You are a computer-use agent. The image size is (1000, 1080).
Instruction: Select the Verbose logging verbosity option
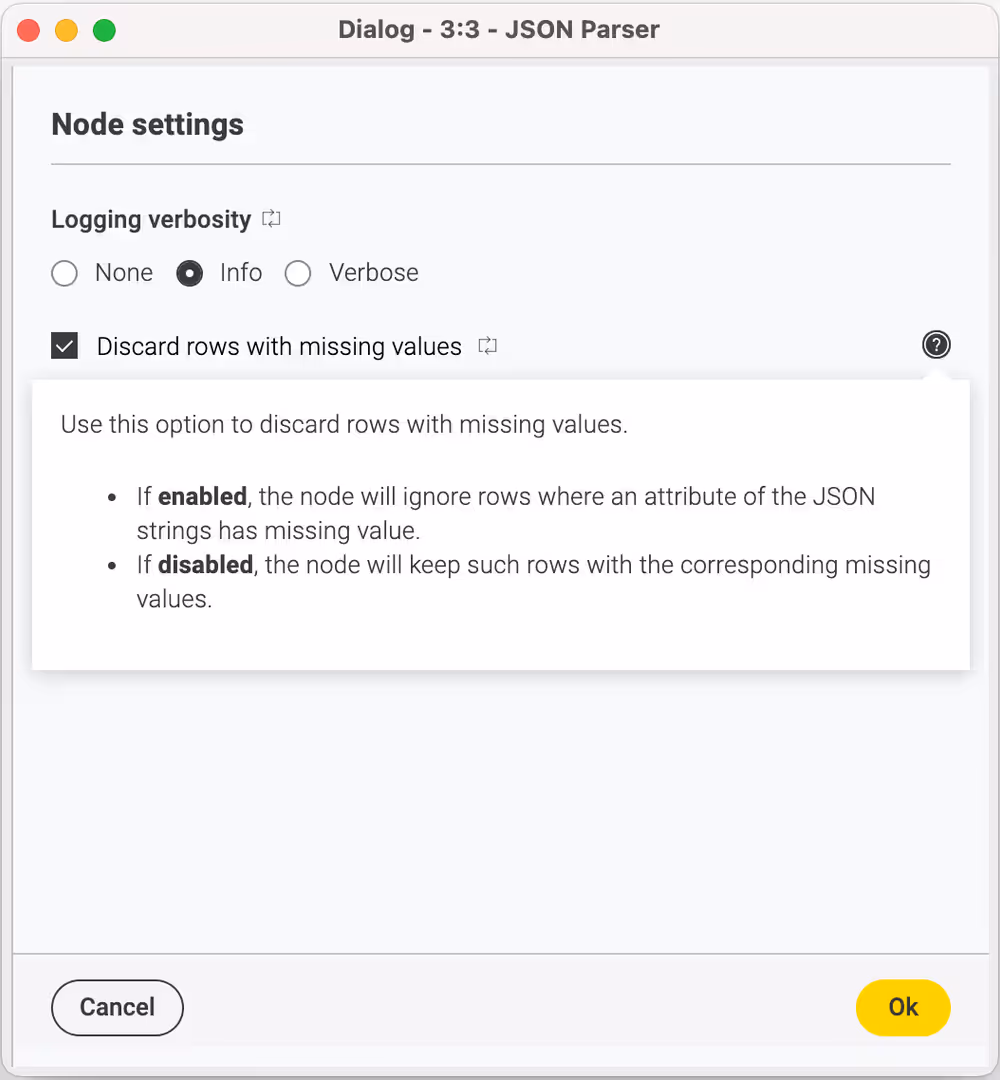297,273
